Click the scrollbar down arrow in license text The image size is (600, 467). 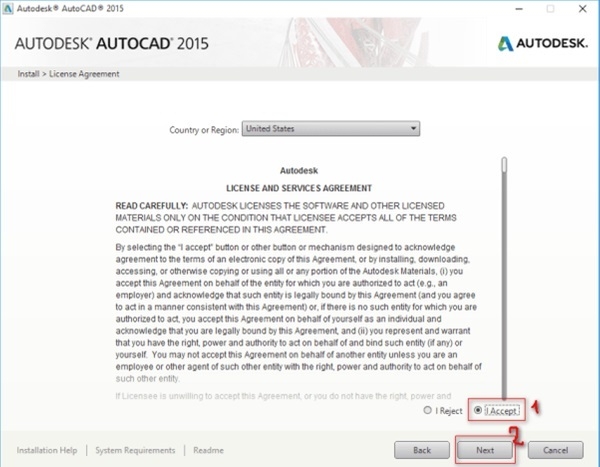point(504,396)
